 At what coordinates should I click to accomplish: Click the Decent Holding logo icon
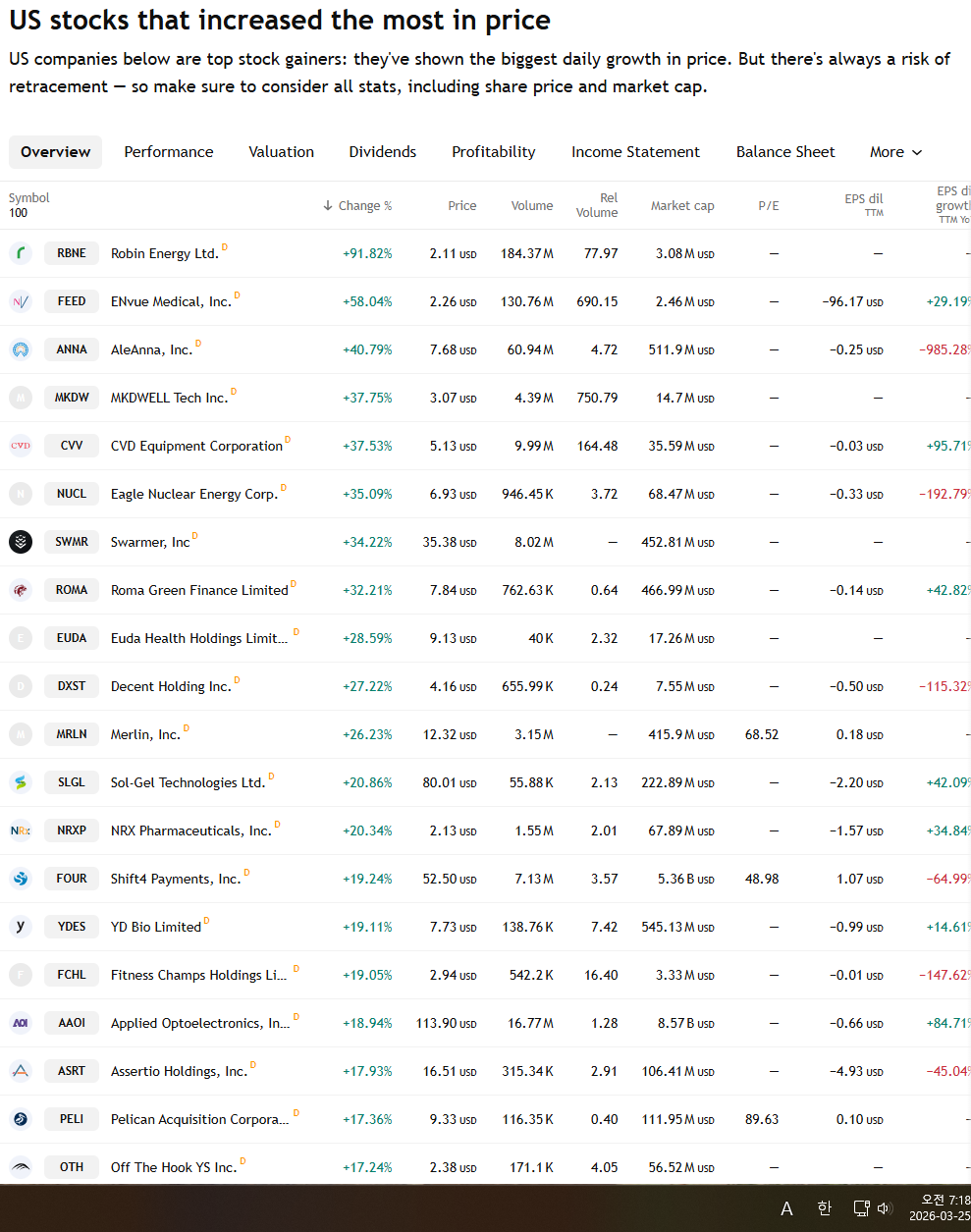coord(21,686)
